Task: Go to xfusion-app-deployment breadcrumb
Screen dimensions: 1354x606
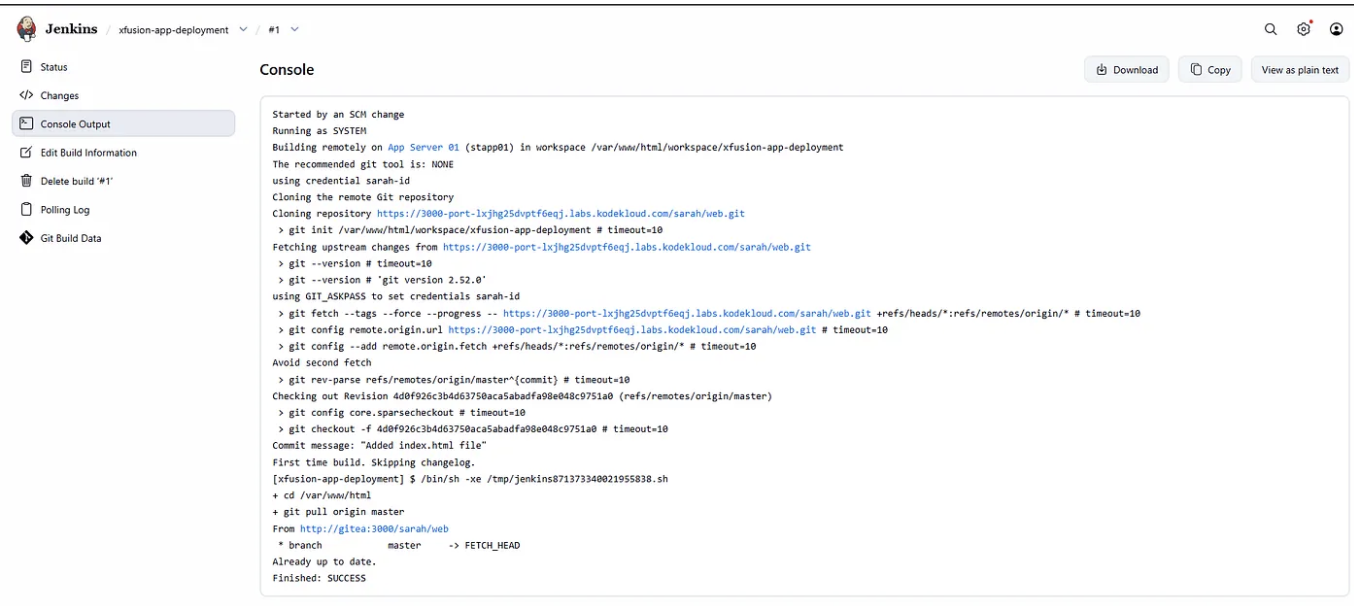Action: 173,30
